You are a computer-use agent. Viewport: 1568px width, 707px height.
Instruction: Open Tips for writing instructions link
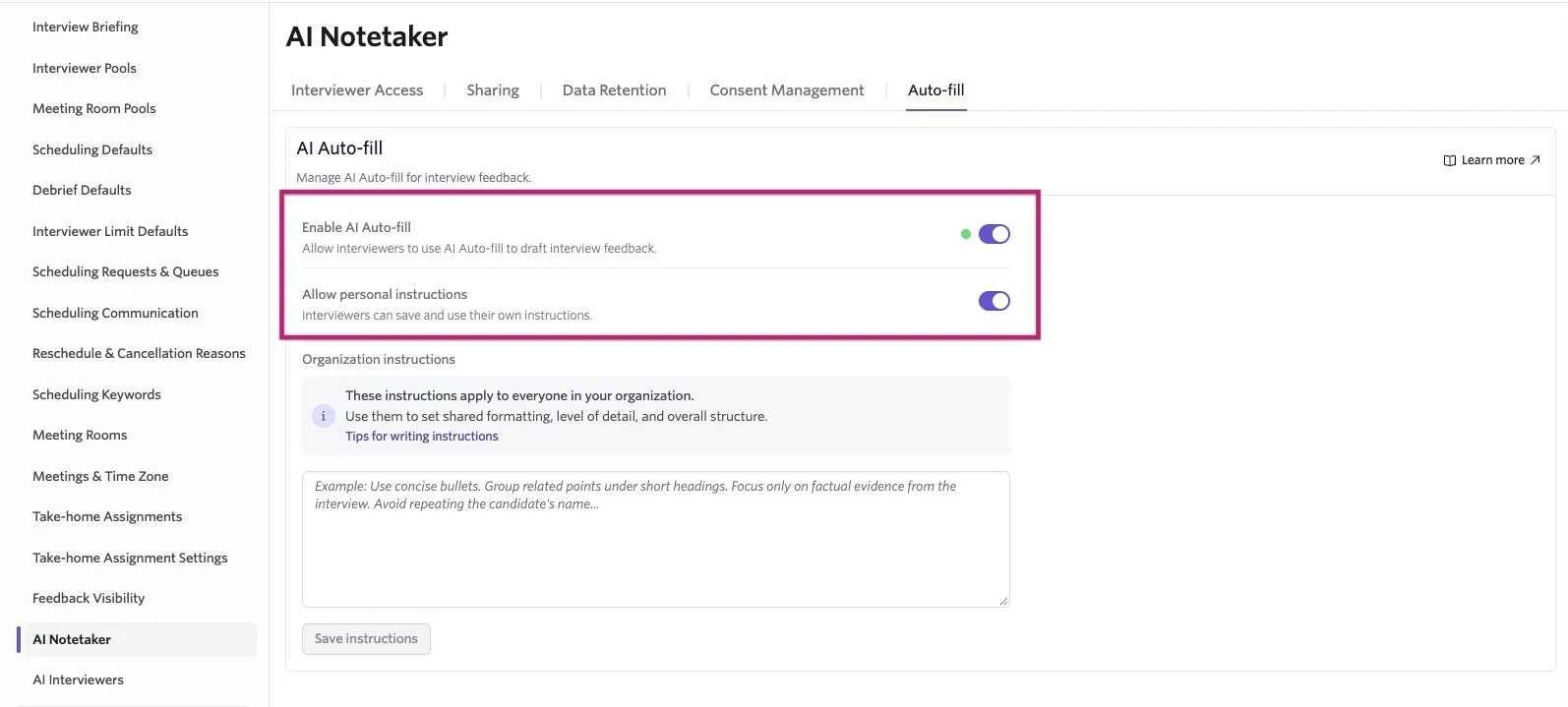421,437
